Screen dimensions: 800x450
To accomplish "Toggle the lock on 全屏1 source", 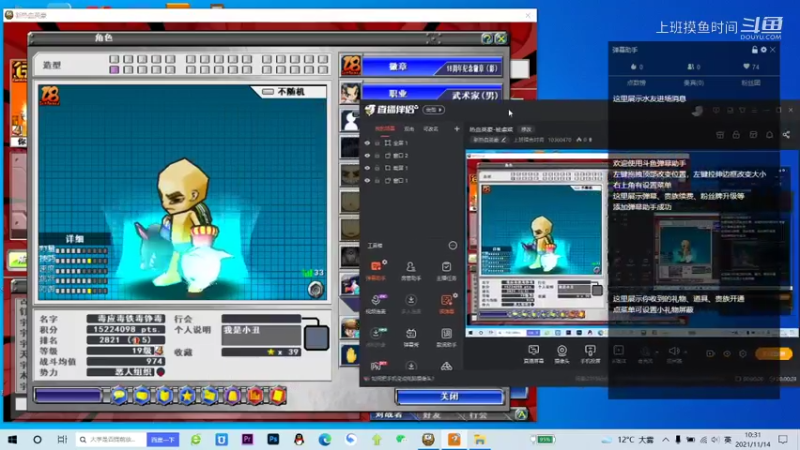I will click(377, 143).
